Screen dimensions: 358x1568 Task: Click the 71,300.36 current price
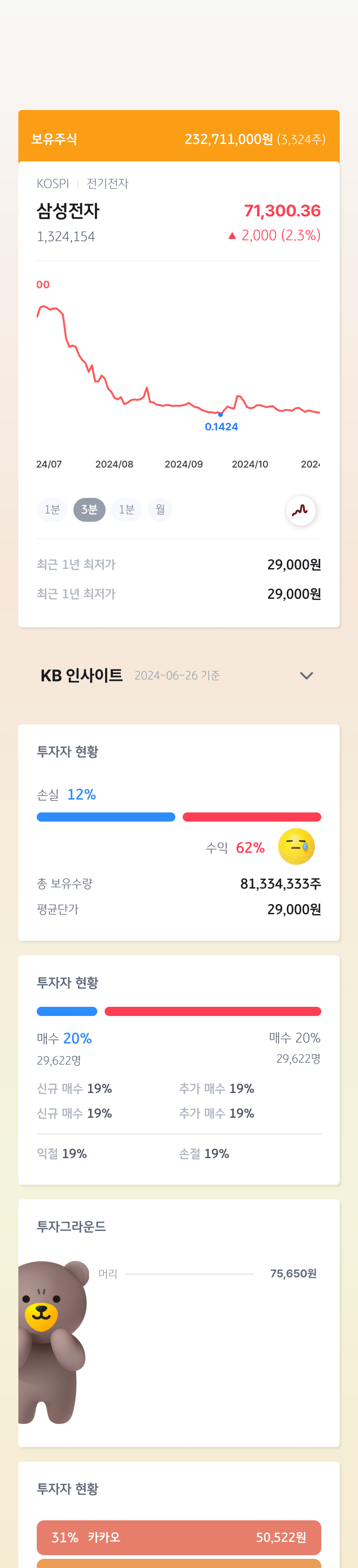tap(283, 211)
